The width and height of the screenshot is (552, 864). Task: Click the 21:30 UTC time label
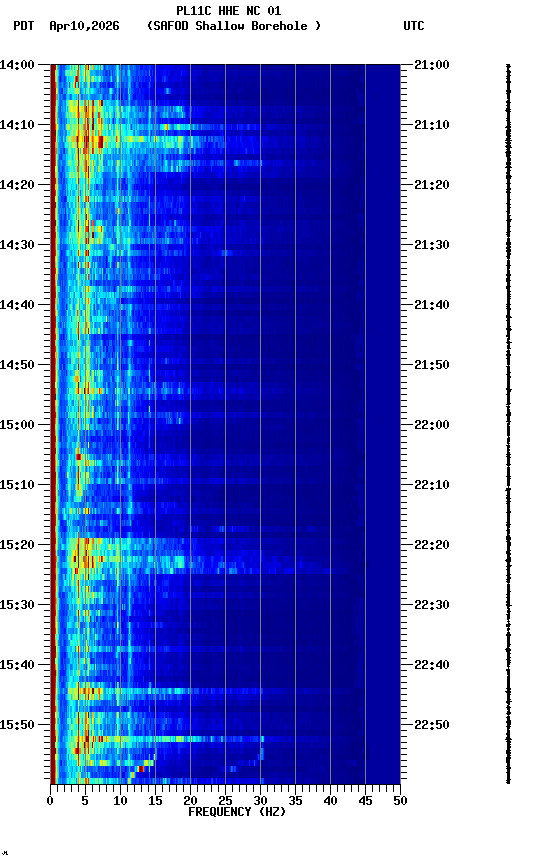click(432, 245)
